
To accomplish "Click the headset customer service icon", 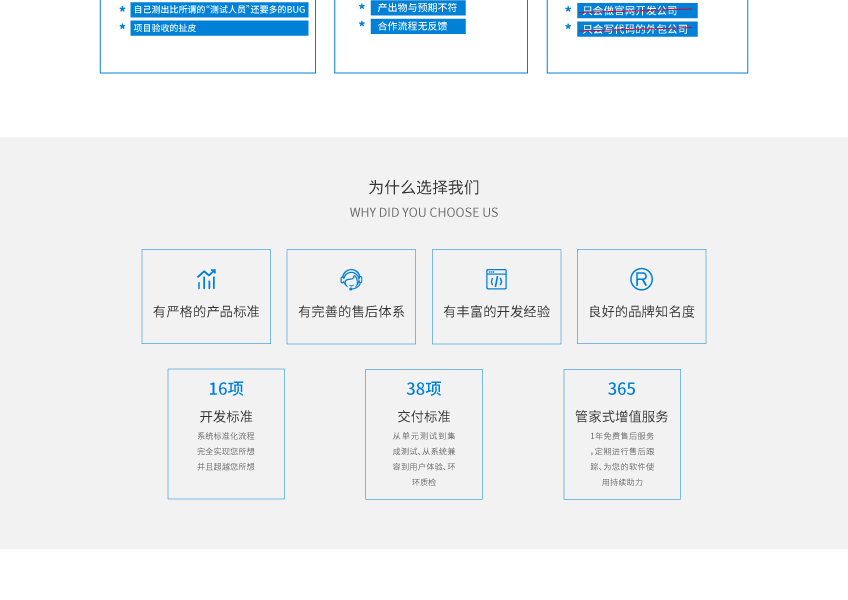I will point(351,280).
